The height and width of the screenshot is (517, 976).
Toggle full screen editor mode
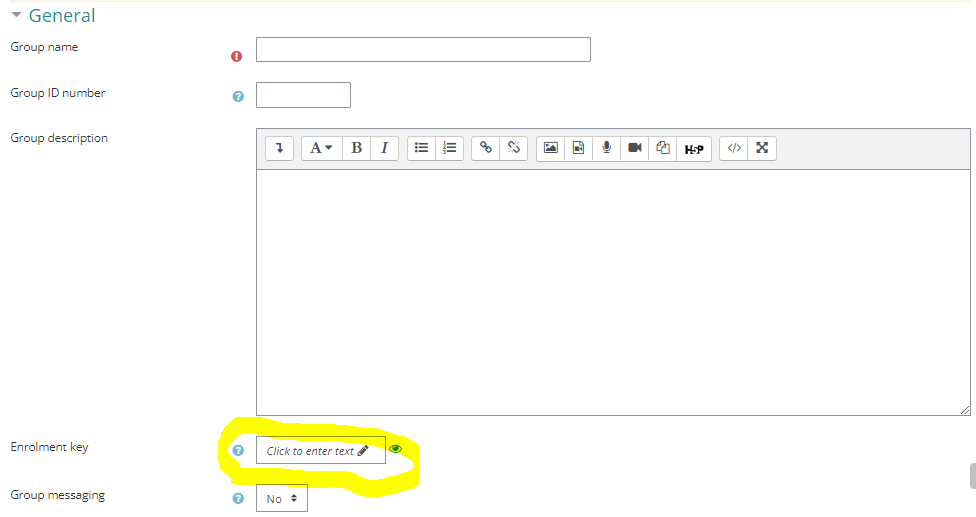pyautogui.click(x=762, y=148)
